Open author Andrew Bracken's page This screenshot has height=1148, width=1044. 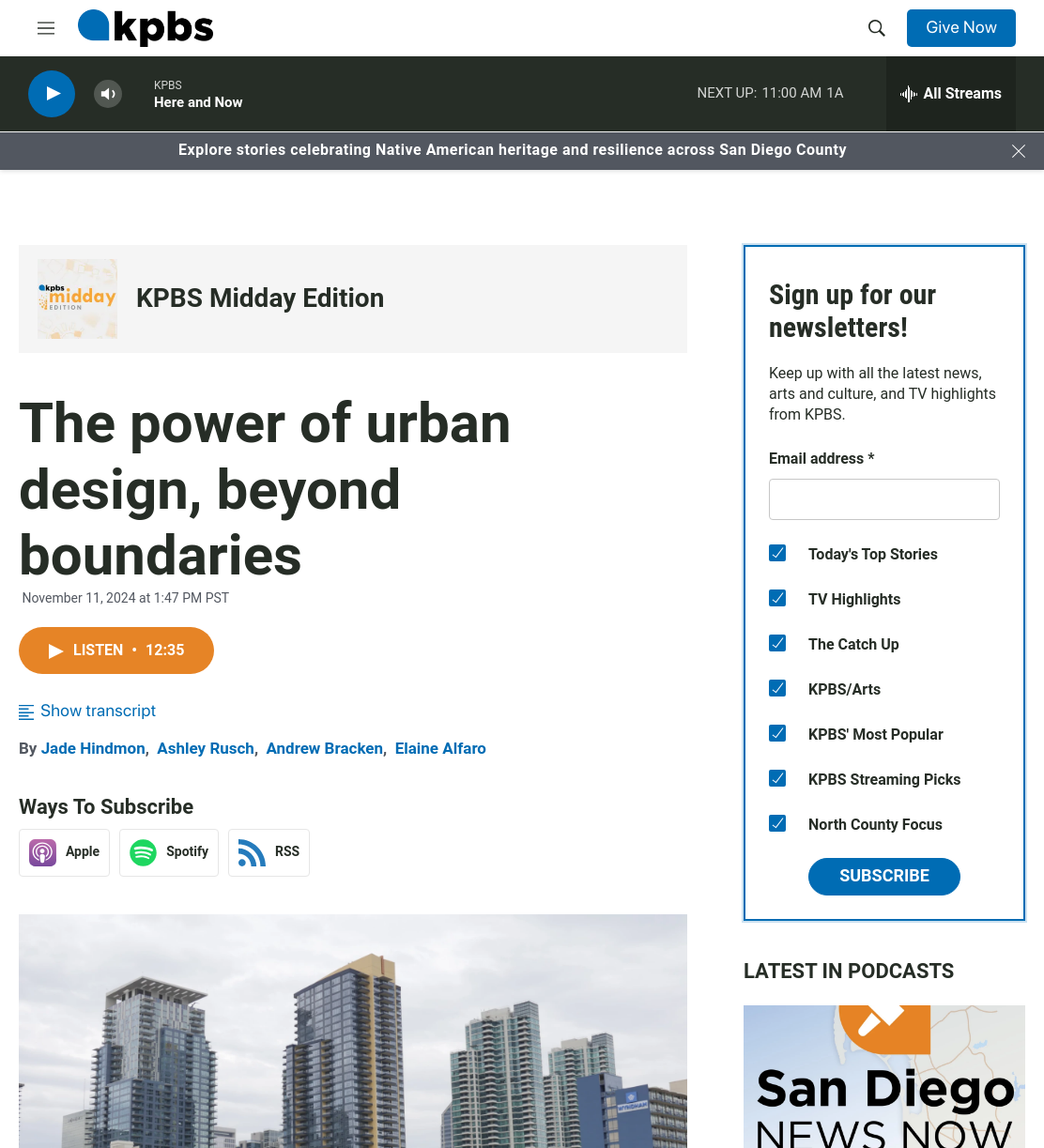coord(325,749)
